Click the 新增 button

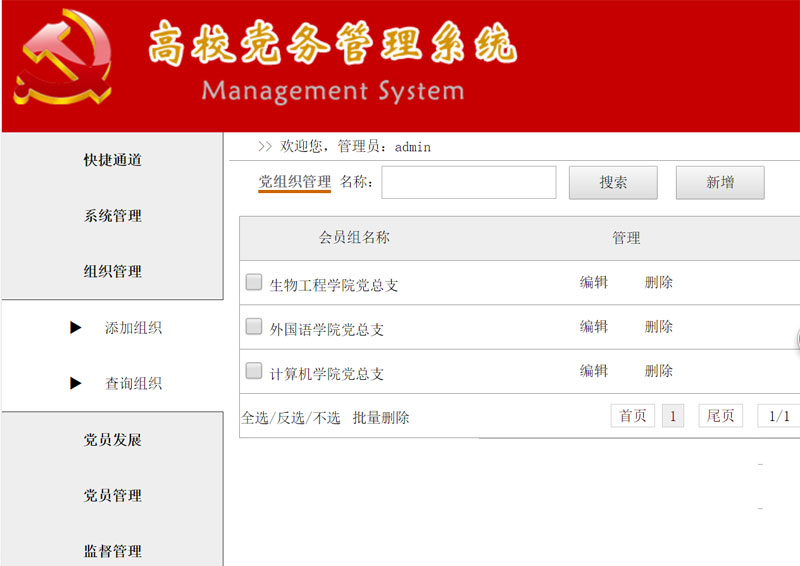[x=720, y=182]
